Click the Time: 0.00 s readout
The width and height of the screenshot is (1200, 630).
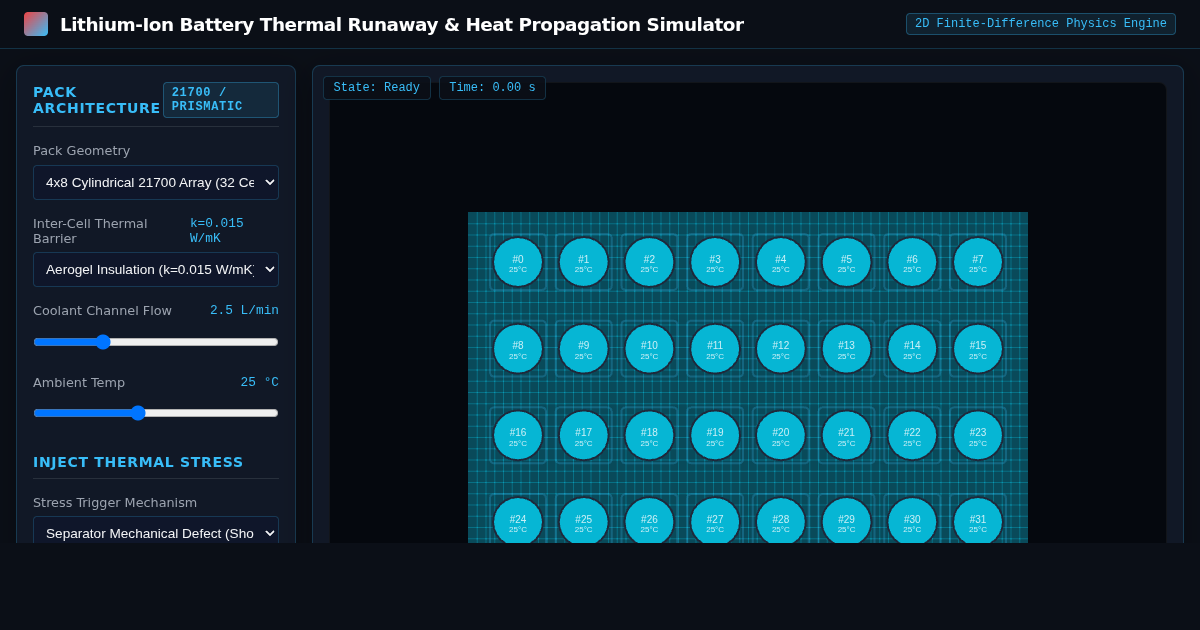tap(492, 88)
